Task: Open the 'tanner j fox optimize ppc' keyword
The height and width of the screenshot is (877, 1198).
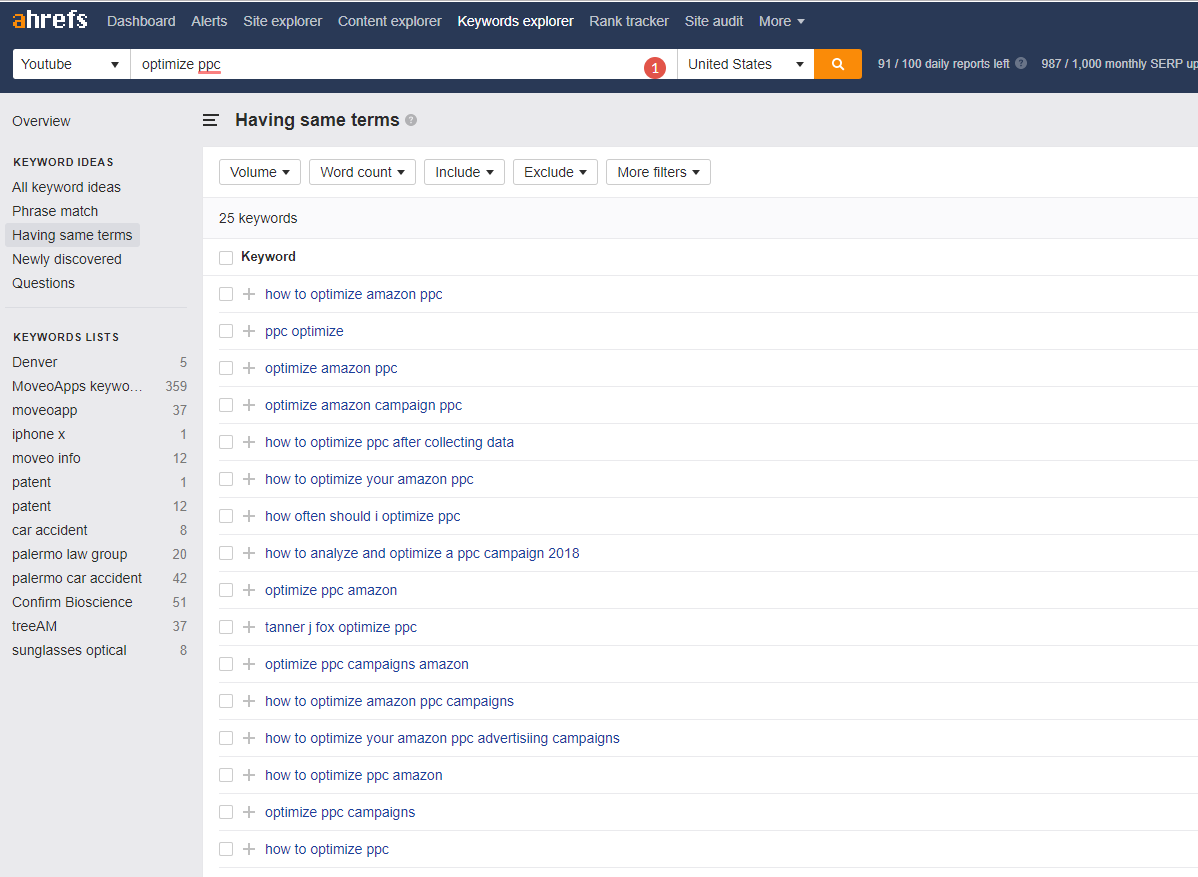Action: click(x=340, y=627)
